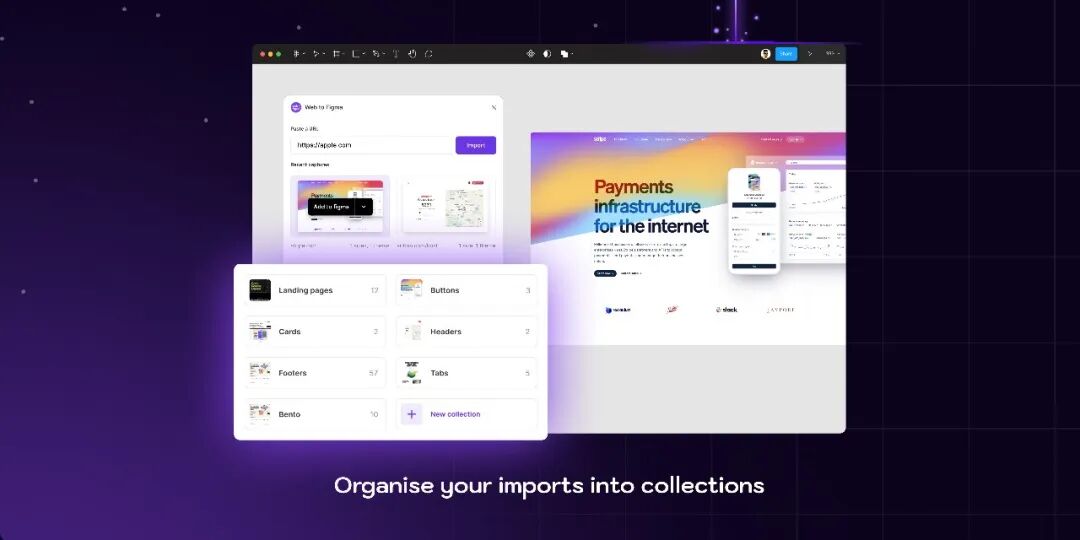Click the Mask contrast icon in the toolbar
Viewport: 1080px width, 540px height.
547,54
